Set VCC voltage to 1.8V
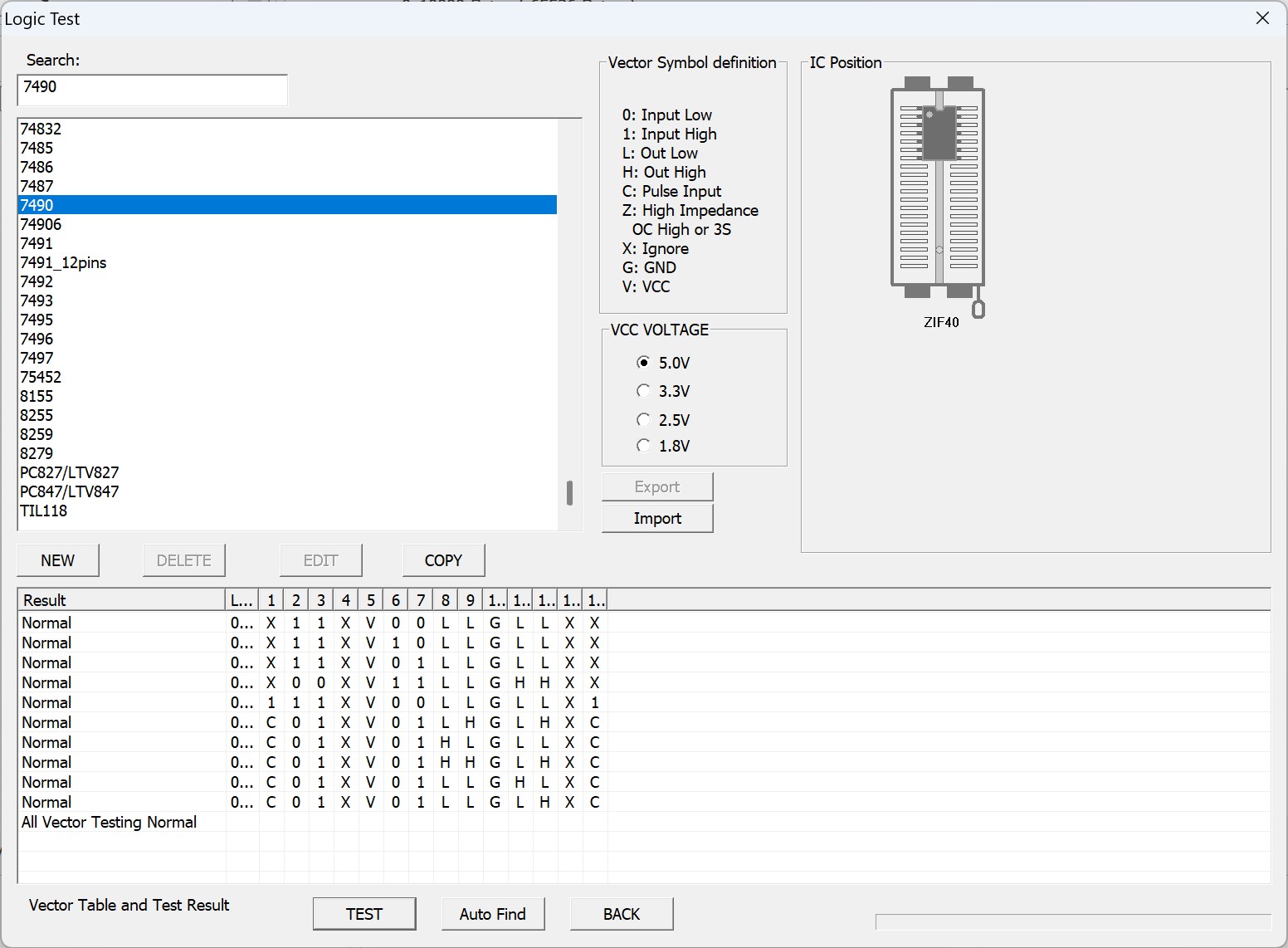The image size is (1288, 948). 643,446
